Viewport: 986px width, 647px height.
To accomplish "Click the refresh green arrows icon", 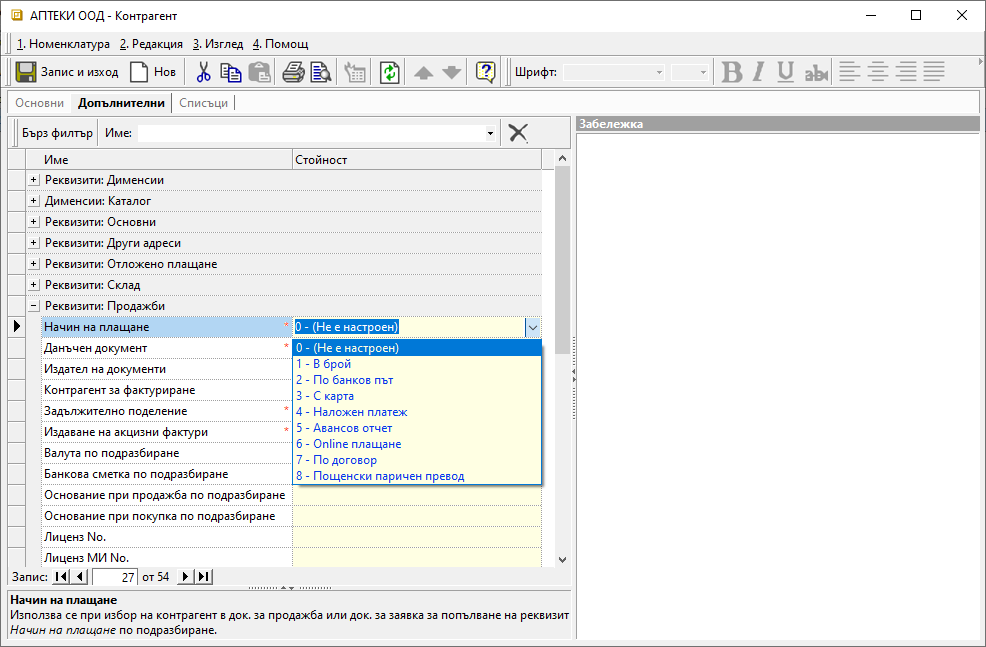I will pos(390,72).
